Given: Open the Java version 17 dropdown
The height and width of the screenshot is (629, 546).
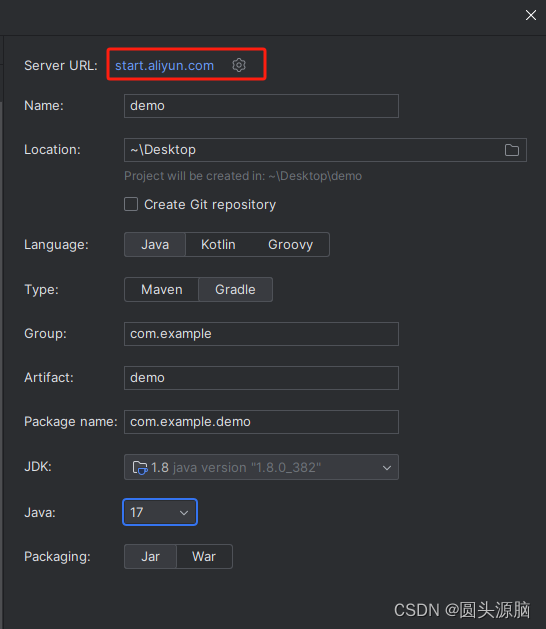Looking at the screenshot, I should (x=160, y=512).
